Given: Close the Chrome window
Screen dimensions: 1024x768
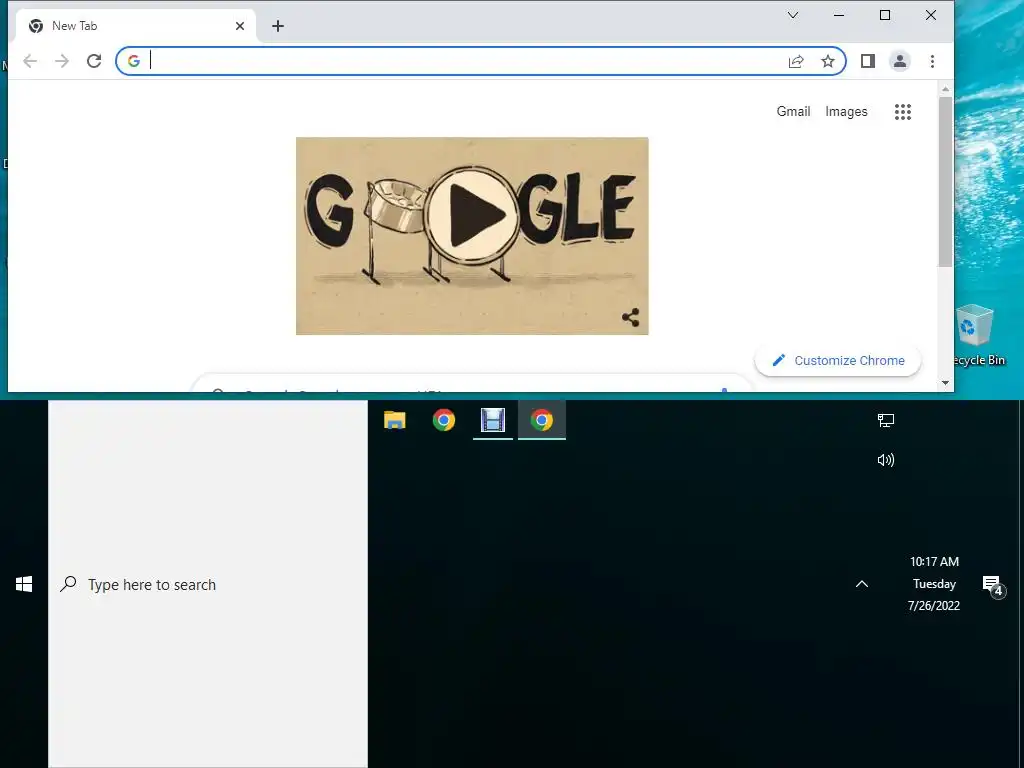Looking at the screenshot, I should tap(931, 15).
